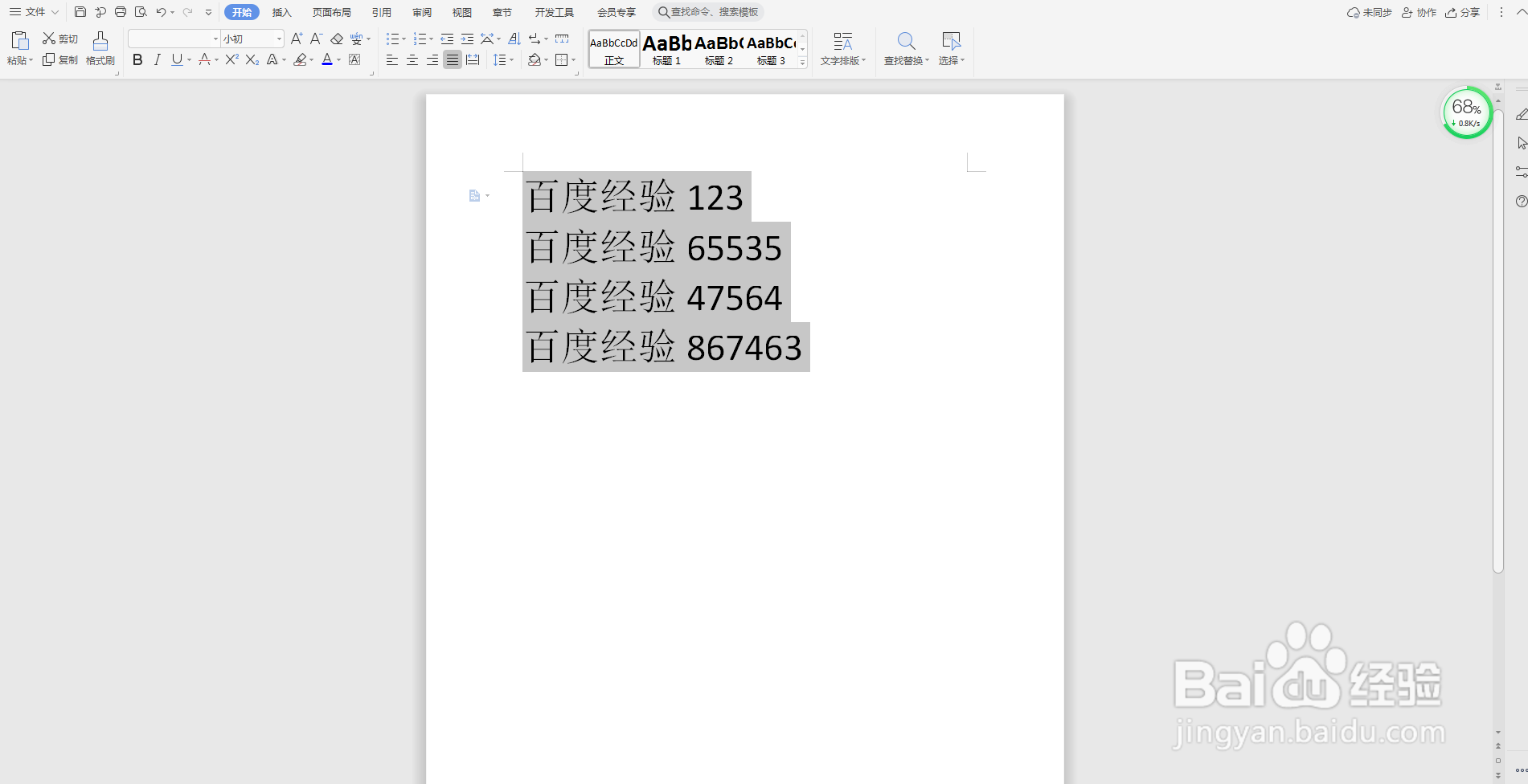Click the Paste clipboard icon

tap(20, 40)
